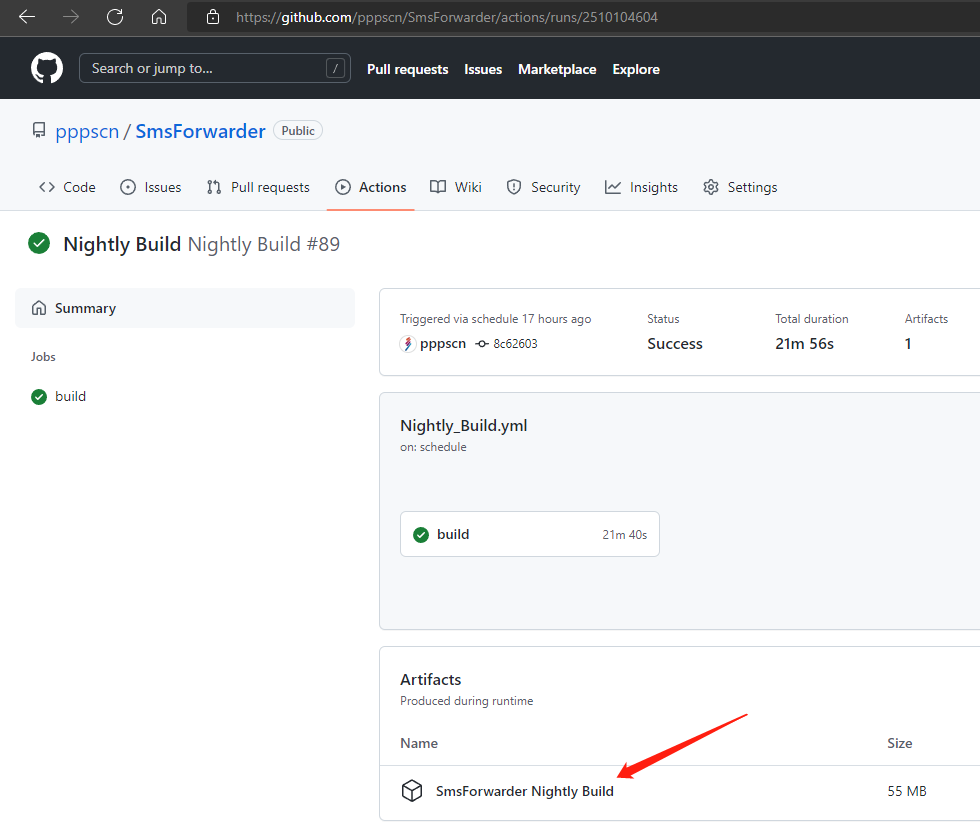Click the repository icon beside pppscn
980x831 pixels.
click(x=39, y=131)
